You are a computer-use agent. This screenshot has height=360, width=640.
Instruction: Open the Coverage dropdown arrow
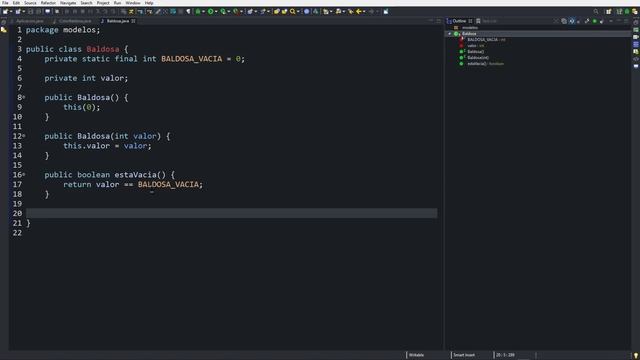click(x=229, y=11)
